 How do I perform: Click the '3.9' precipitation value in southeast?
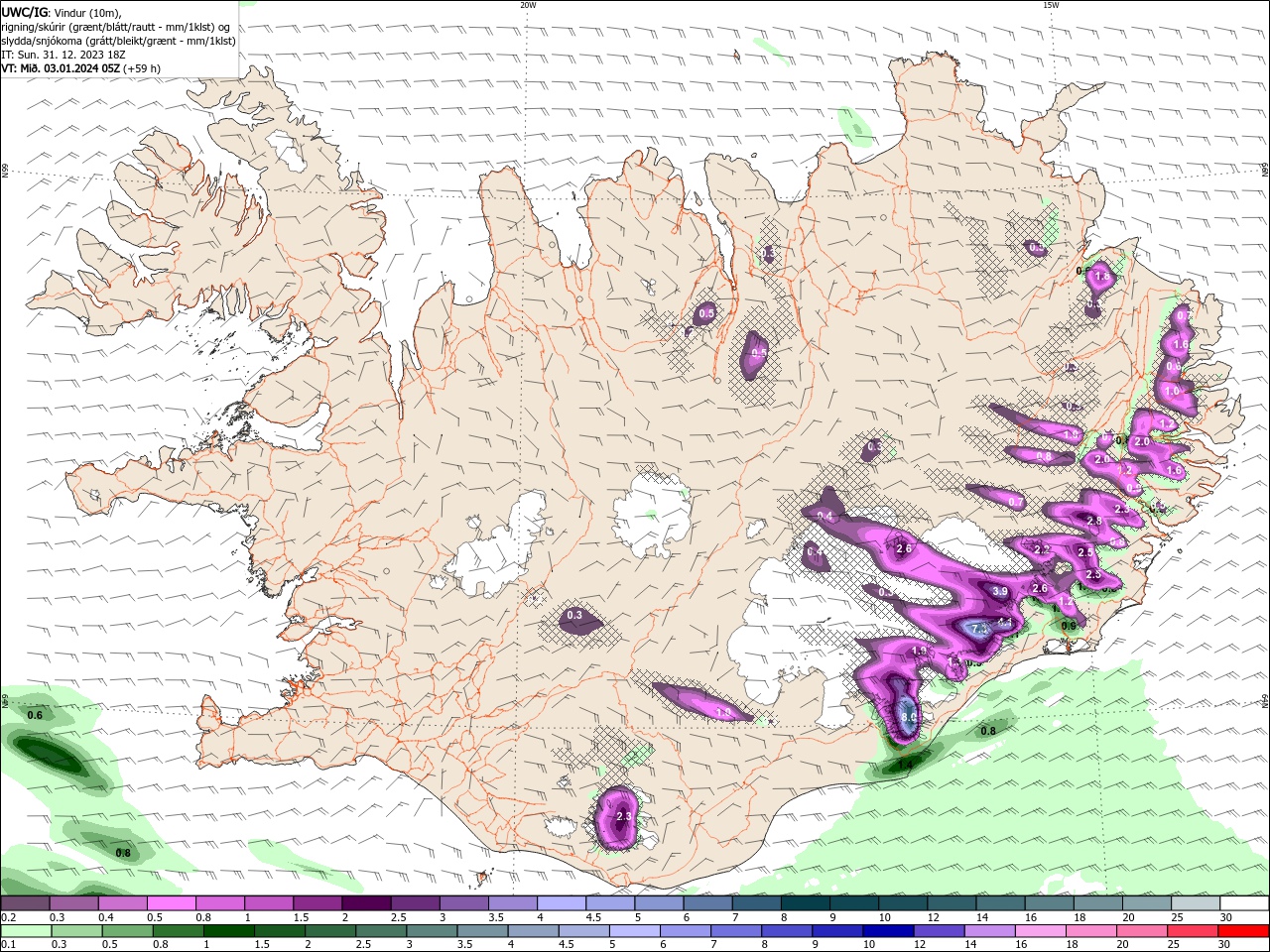click(1000, 591)
